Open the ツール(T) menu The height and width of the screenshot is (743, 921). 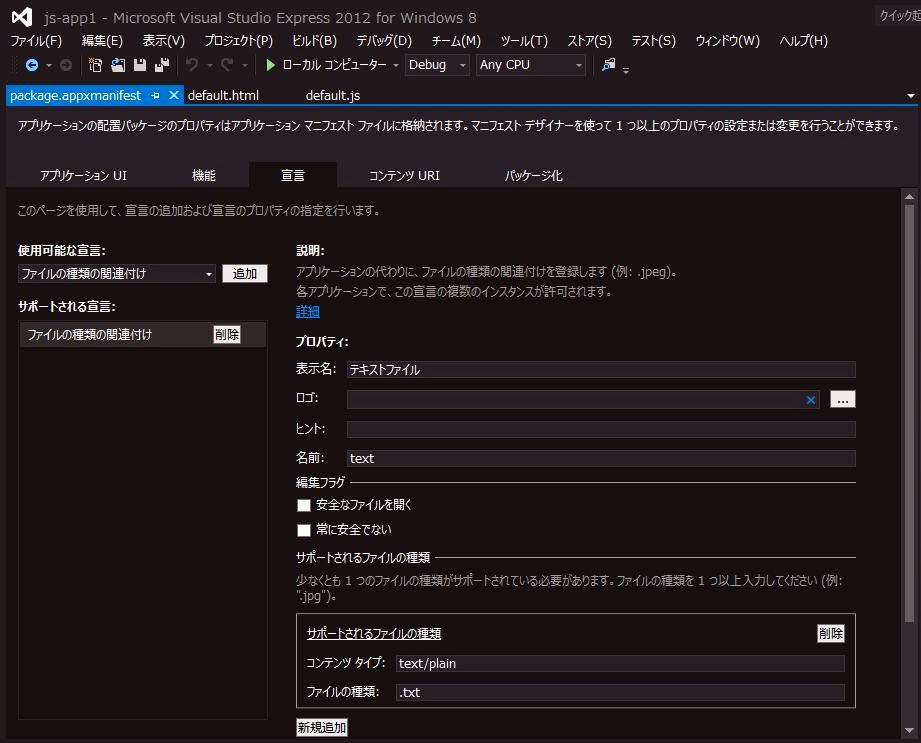524,41
